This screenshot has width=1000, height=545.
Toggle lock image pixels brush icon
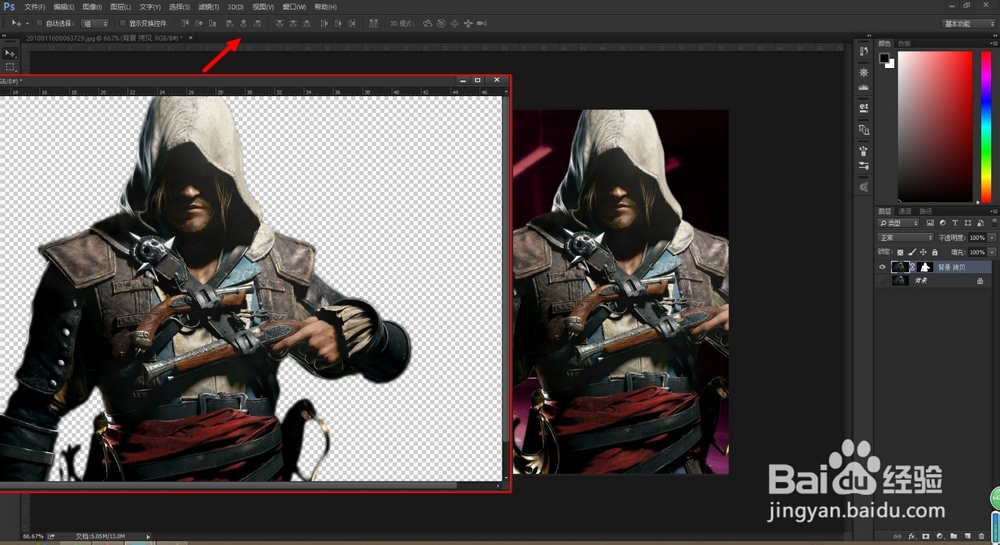tap(911, 252)
